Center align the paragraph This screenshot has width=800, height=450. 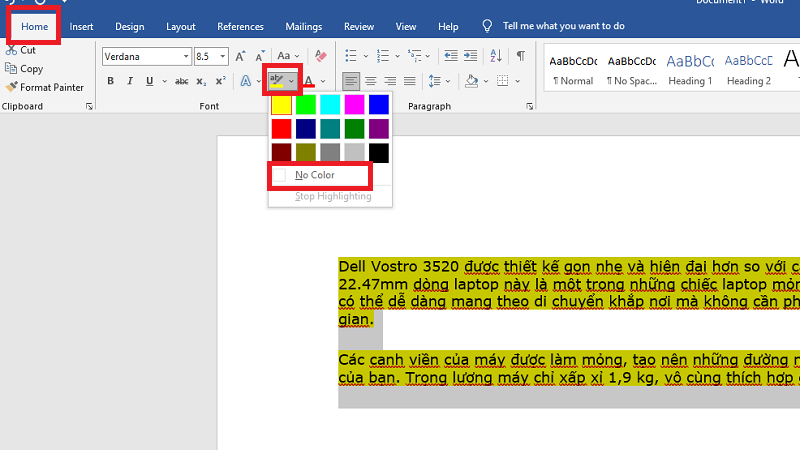[371, 81]
